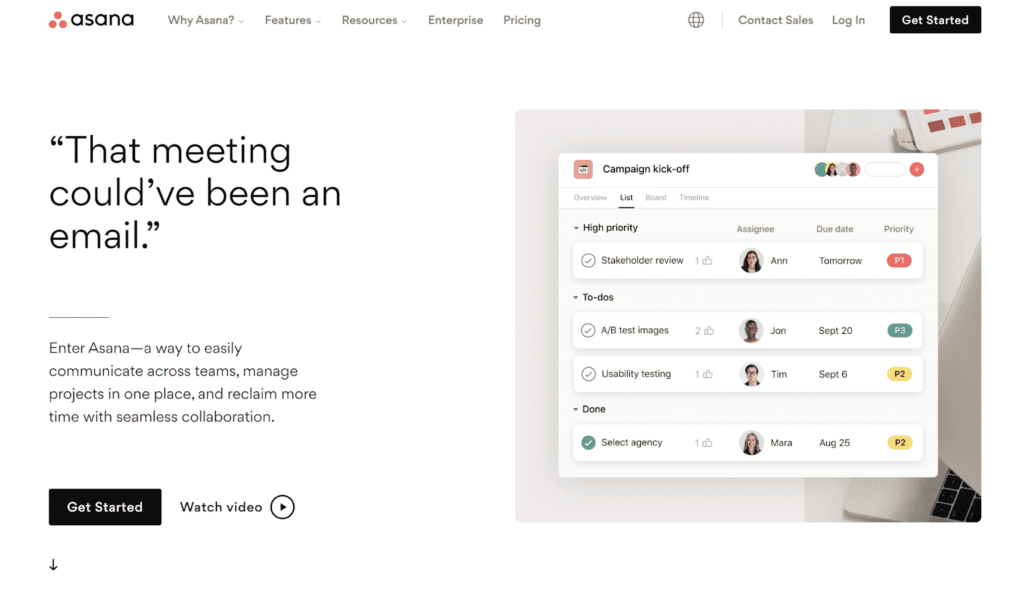This screenshot has height=600, width=1024.
Task: Mark A/B test images task complete
Action: [x=588, y=330]
